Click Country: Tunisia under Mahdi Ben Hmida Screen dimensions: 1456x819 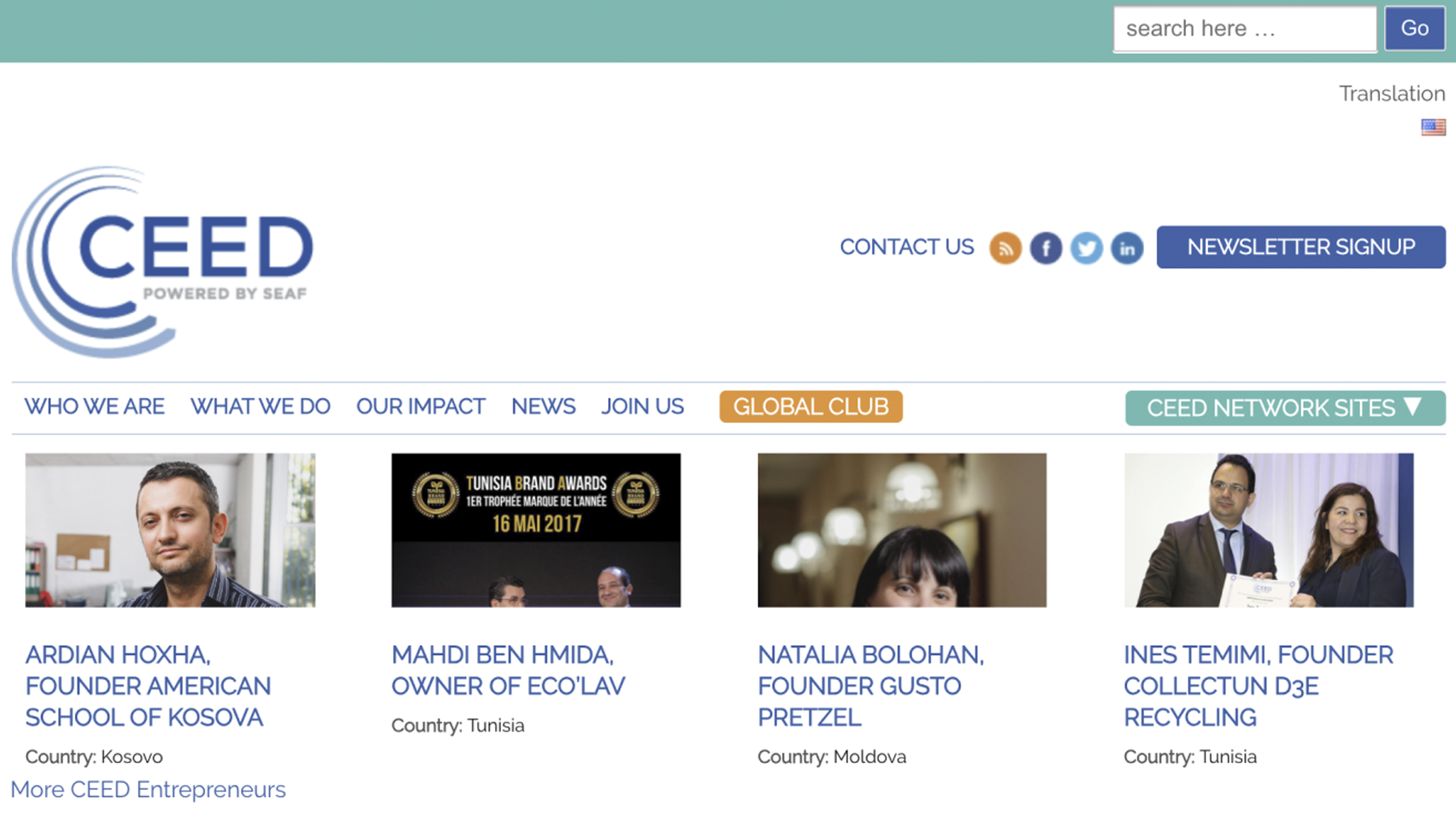click(x=458, y=726)
